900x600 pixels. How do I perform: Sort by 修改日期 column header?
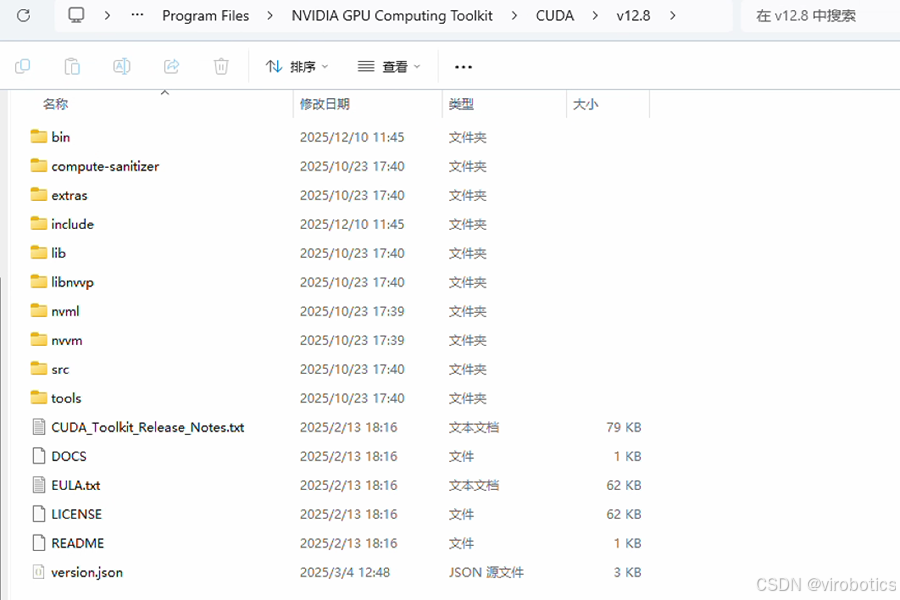click(325, 104)
